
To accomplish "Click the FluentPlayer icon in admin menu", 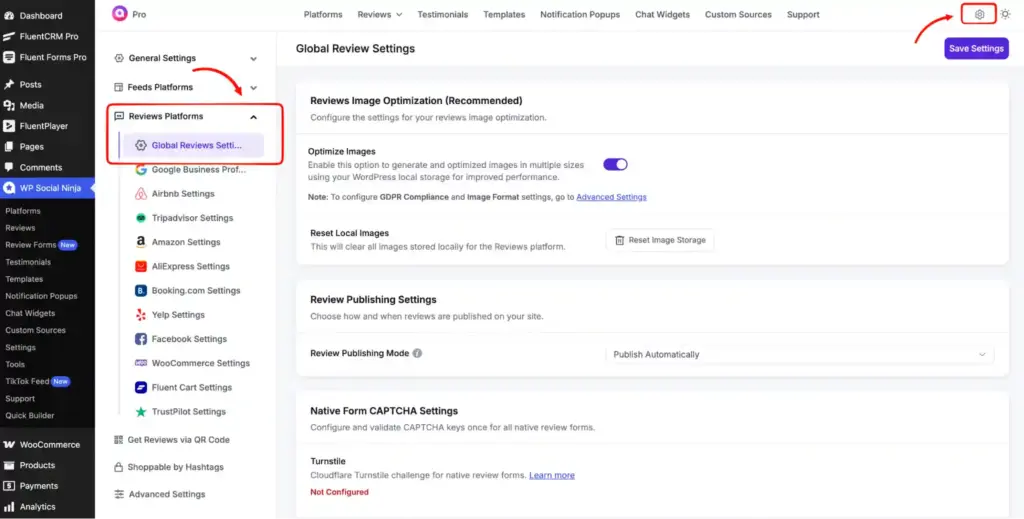I will click(x=9, y=126).
